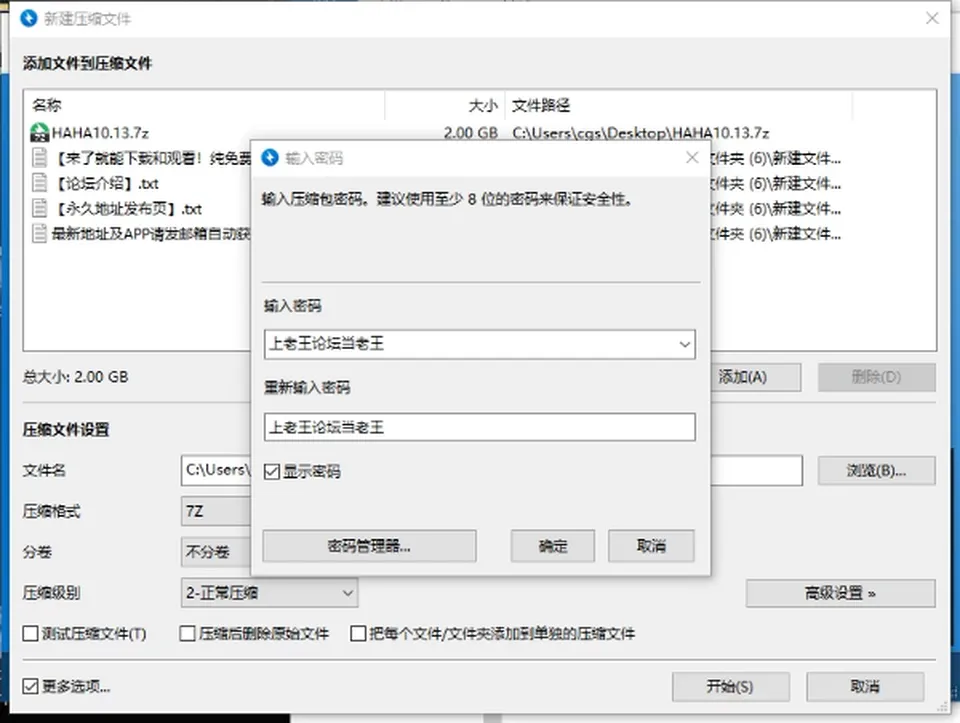Click the 浏览(B)... browse button
This screenshot has height=723, width=960.
coord(876,470)
